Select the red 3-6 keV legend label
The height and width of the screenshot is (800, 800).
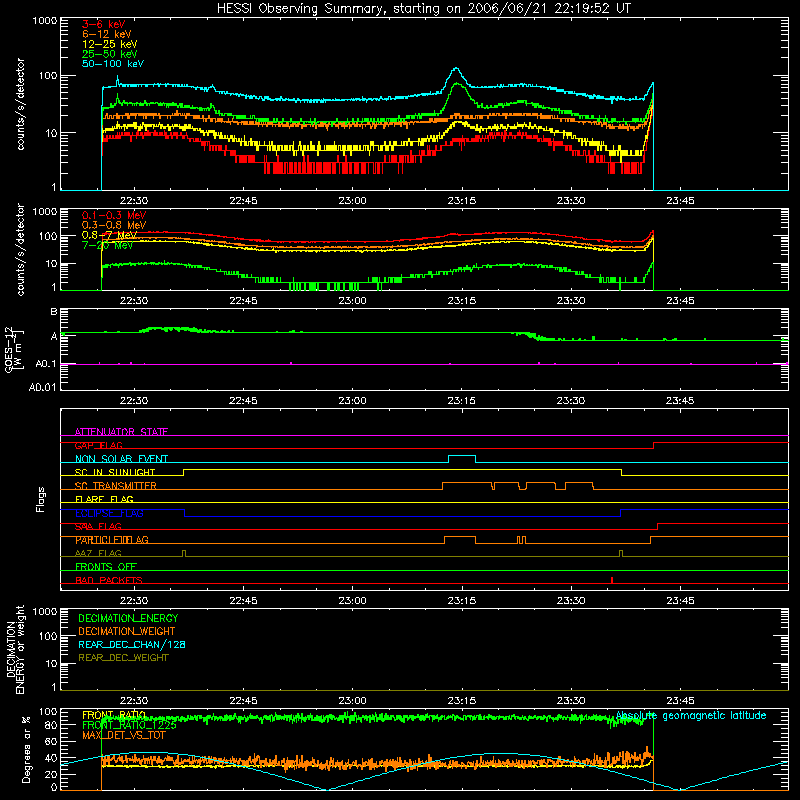click(x=104, y=24)
